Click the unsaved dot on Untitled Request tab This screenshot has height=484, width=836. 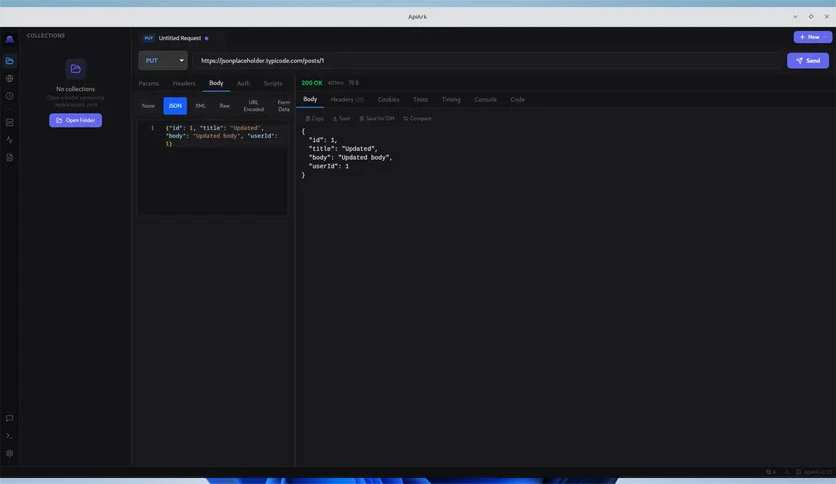click(207, 38)
